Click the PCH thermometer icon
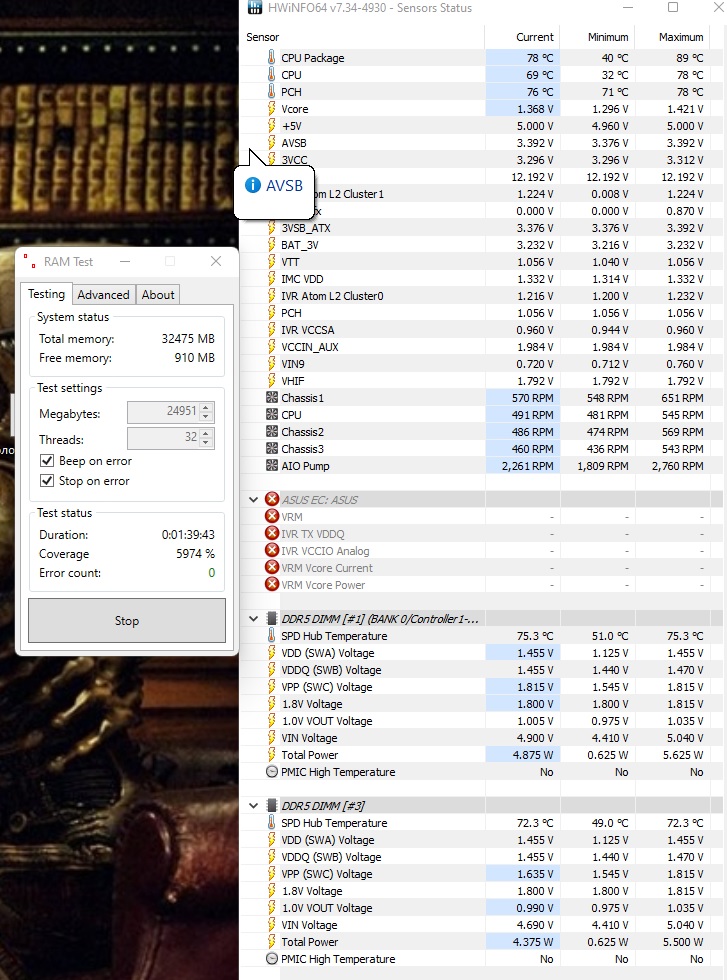Viewport: 727px width, 980px height. 271,91
